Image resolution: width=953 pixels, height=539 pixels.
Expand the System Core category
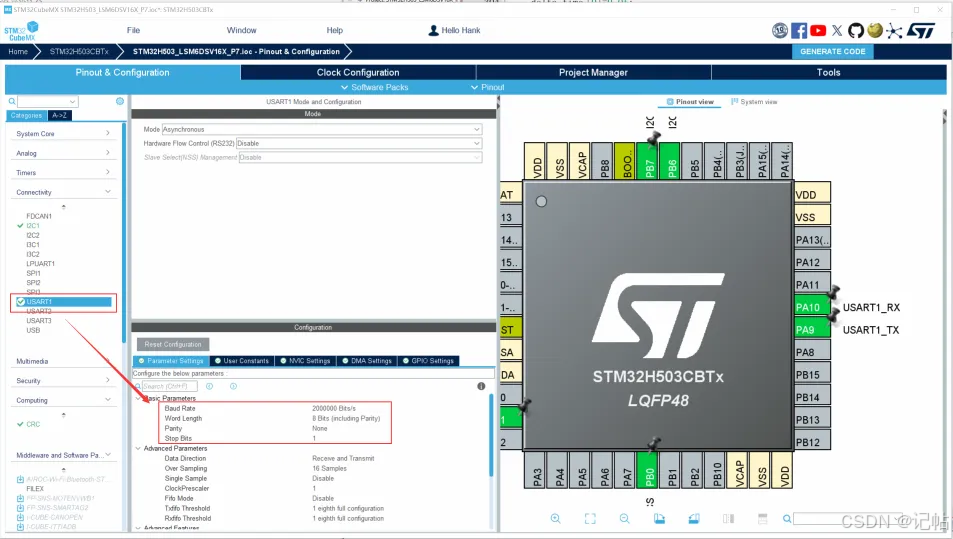click(x=63, y=134)
